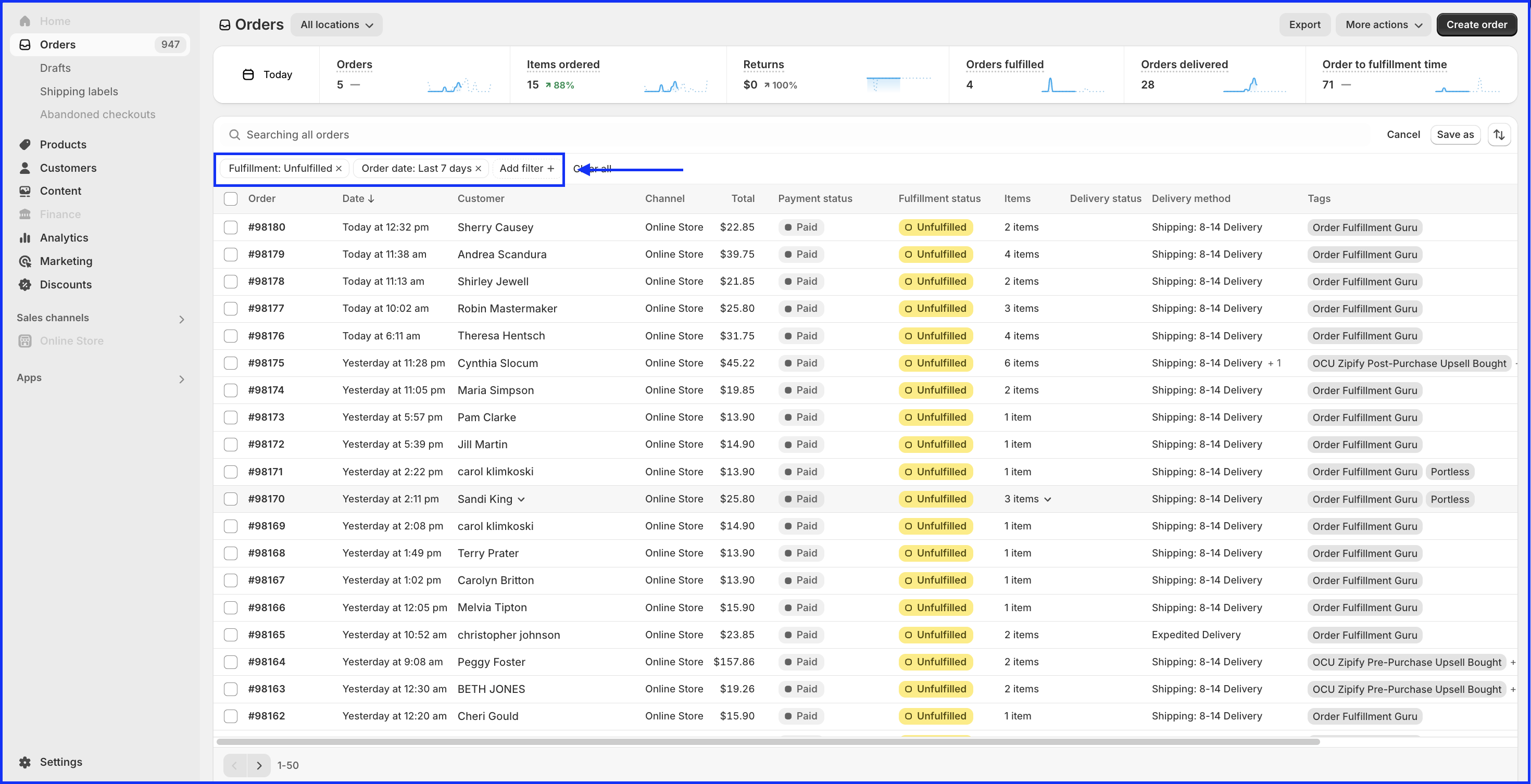Expand the 3 items dropdown for #98170
This screenshot has height=784, width=1531.
[1048, 500]
